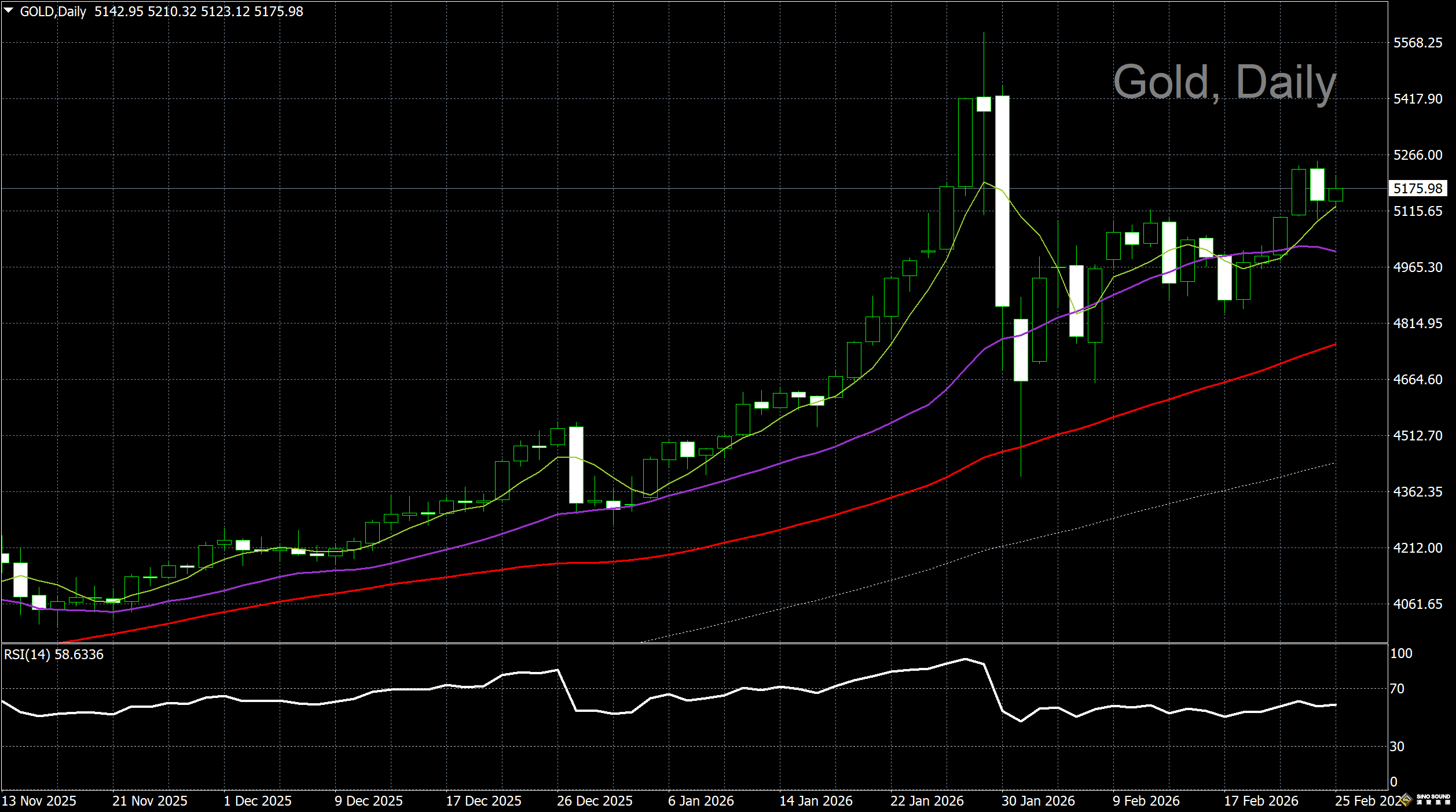
Task: Click the current price tag 5175.98
Action: tap(1417, 189)
